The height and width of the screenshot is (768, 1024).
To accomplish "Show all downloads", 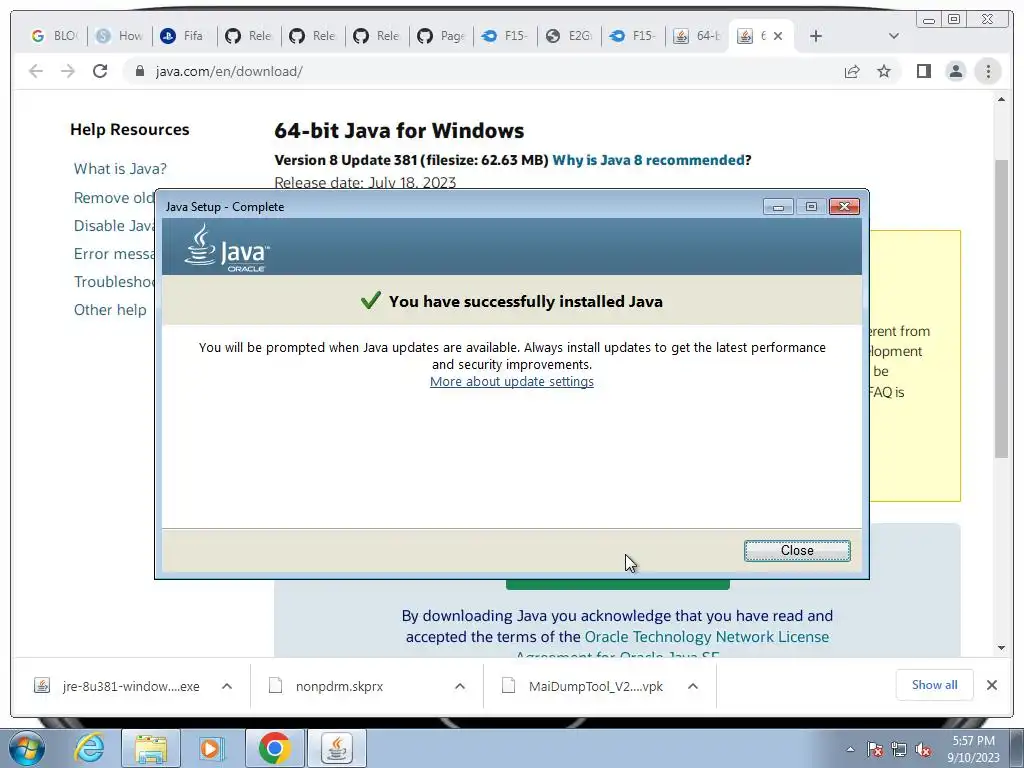I will tap(934, 685).
